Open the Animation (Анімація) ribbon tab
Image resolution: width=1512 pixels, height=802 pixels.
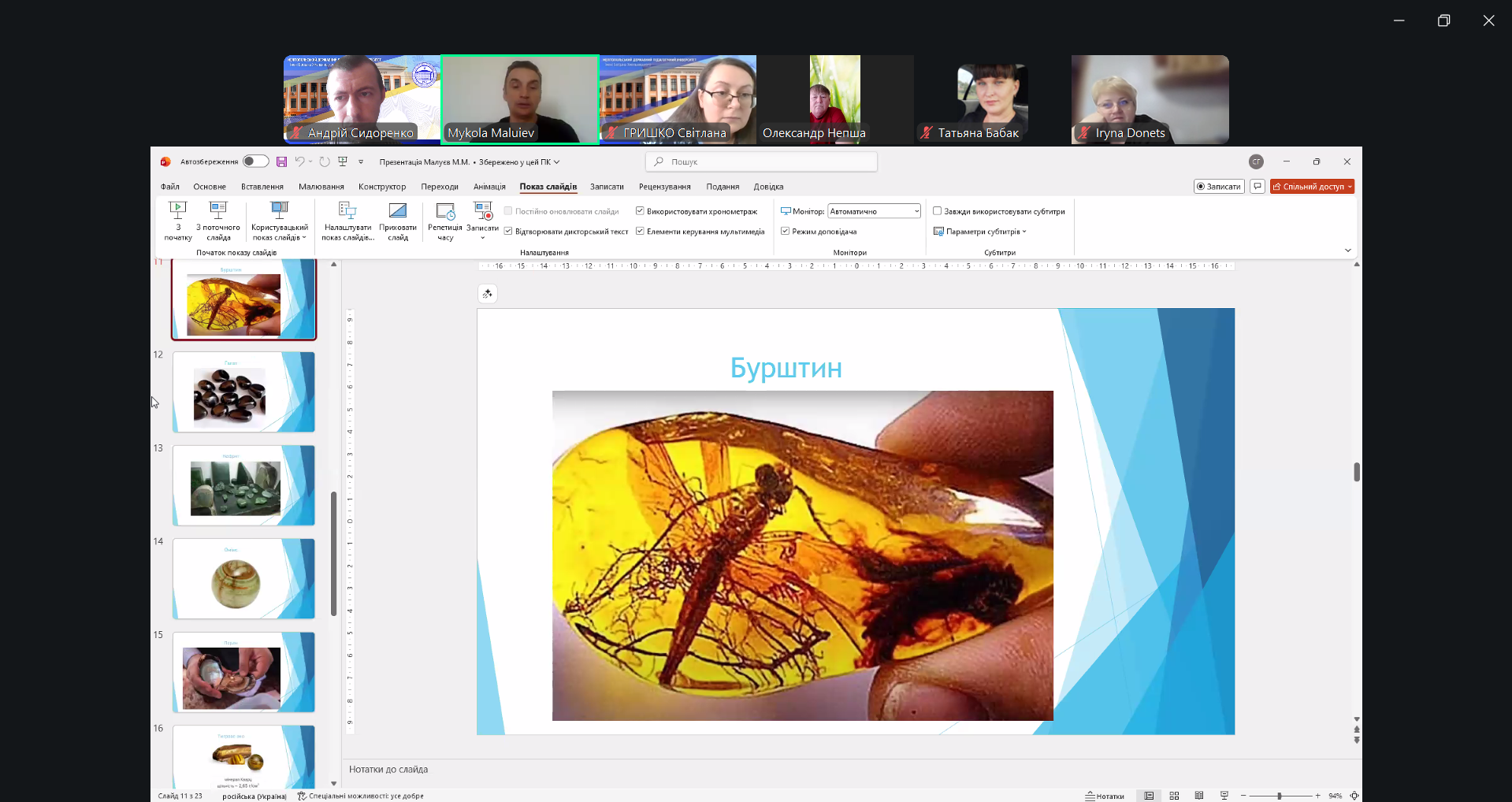489,187
